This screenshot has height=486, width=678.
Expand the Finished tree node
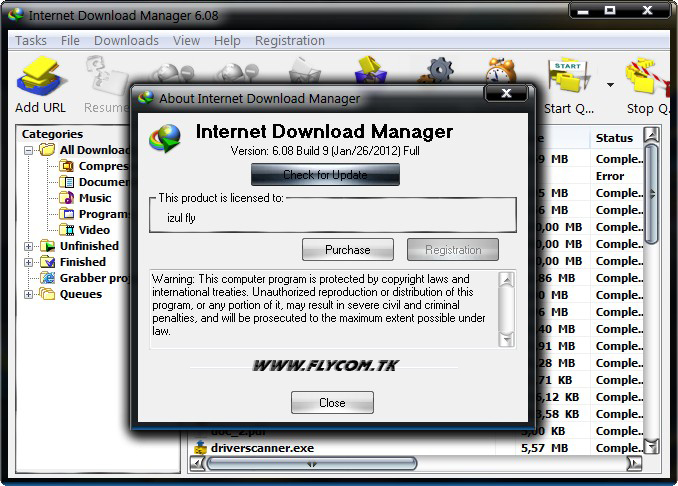tap(29, 262)
